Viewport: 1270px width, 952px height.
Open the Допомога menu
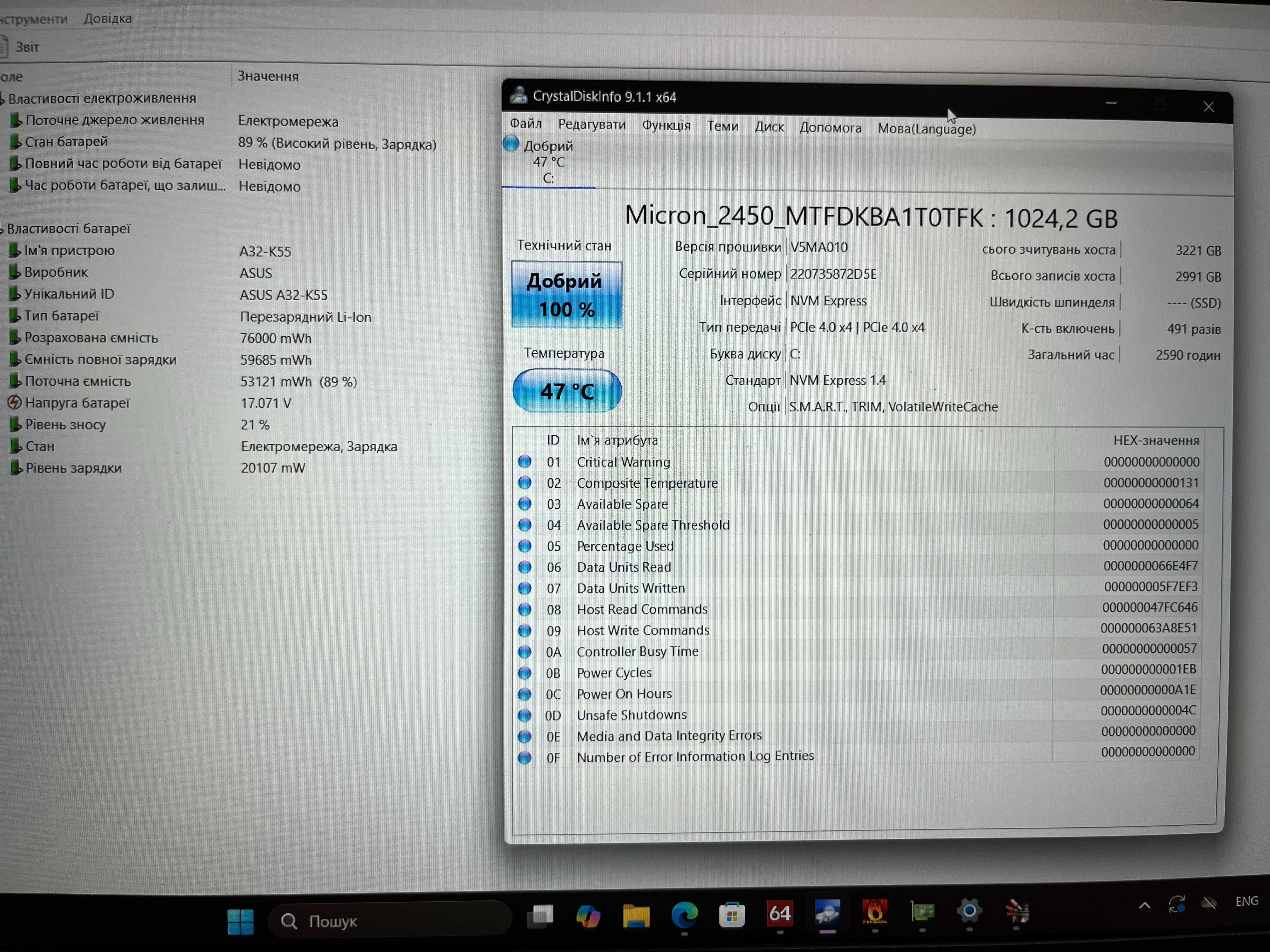[x=831, y=127]
